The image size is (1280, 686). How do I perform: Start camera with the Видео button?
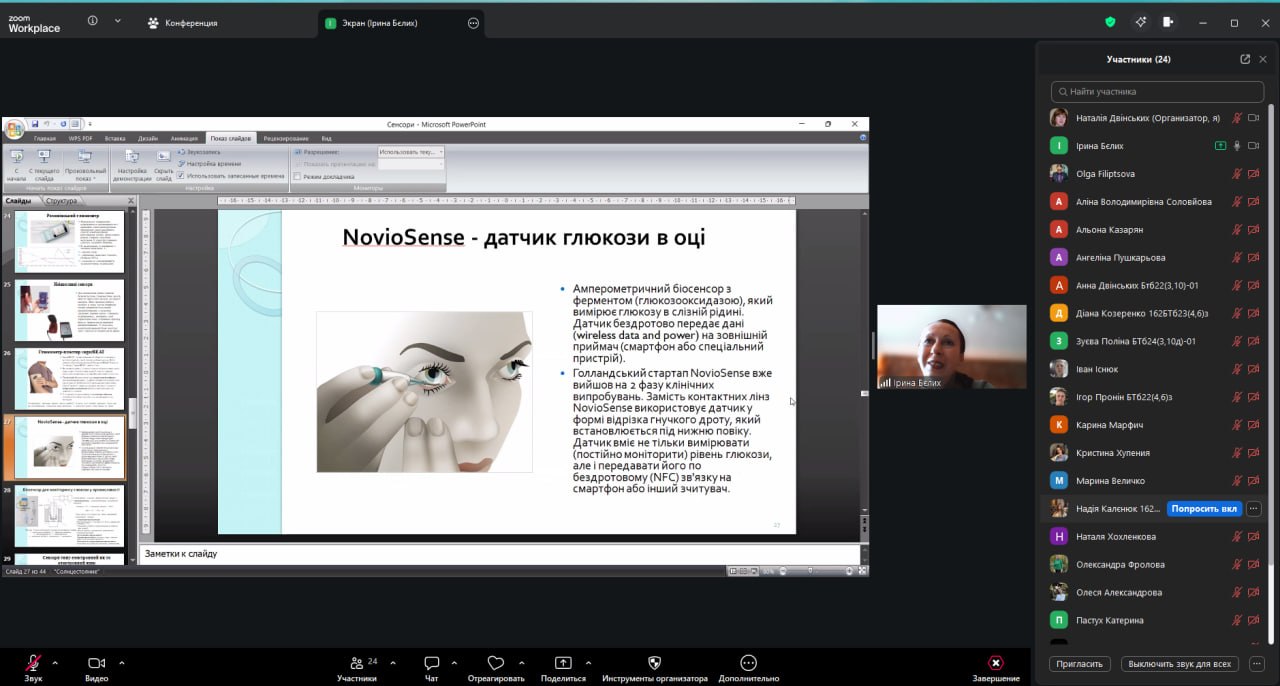[x=96, y=667]
